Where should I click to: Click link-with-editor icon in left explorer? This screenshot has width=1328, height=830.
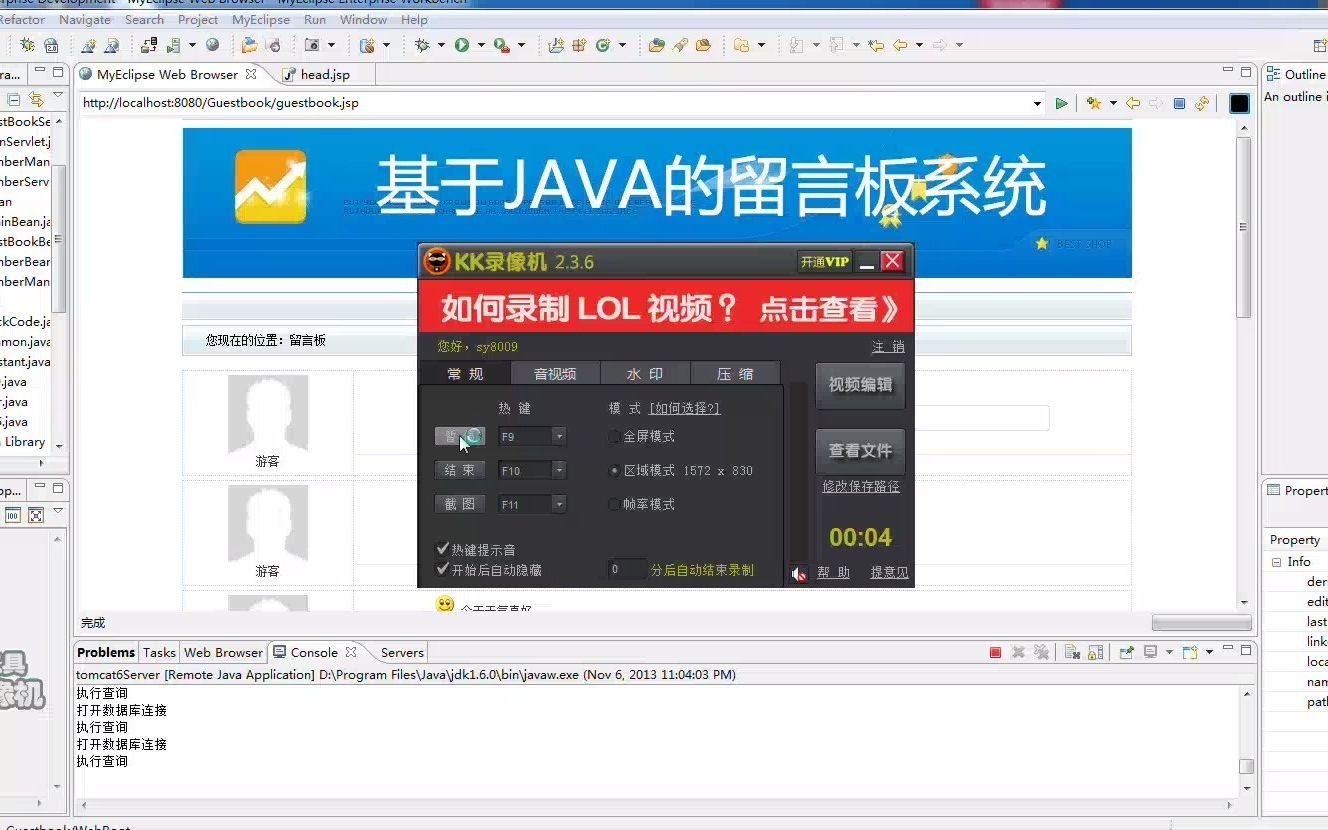(36, 99)
